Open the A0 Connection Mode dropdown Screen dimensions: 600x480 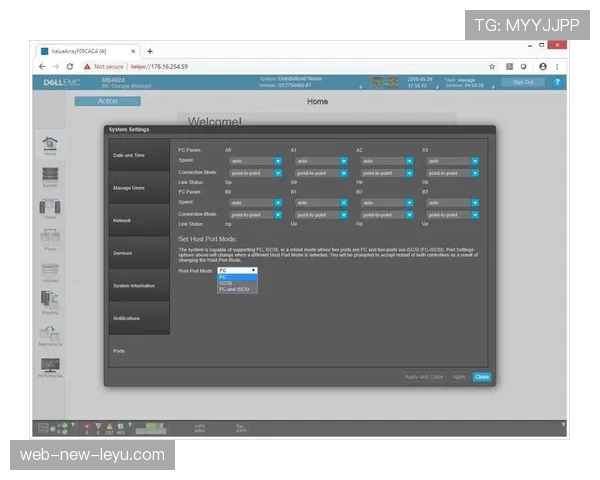point(256,173)
